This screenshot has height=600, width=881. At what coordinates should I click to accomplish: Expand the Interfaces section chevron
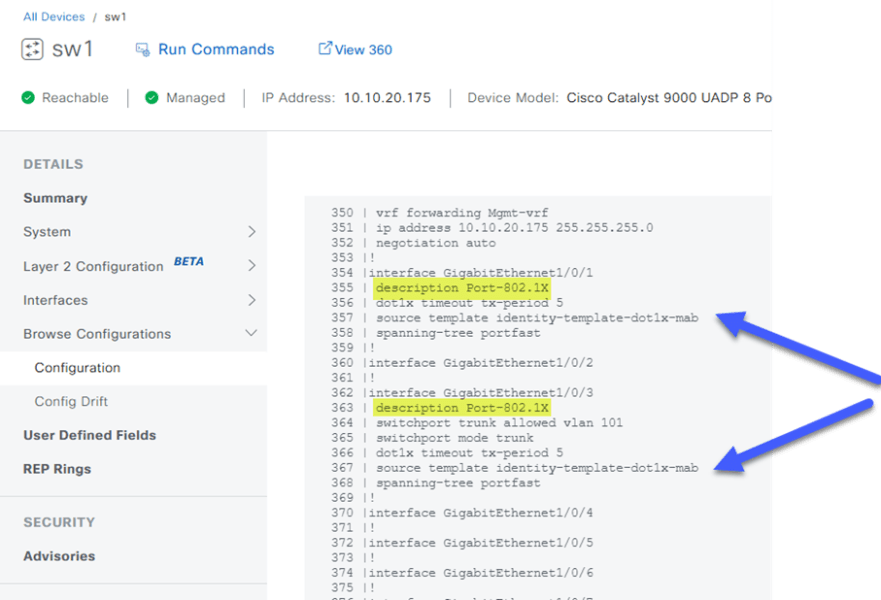(x=251, y=300)
